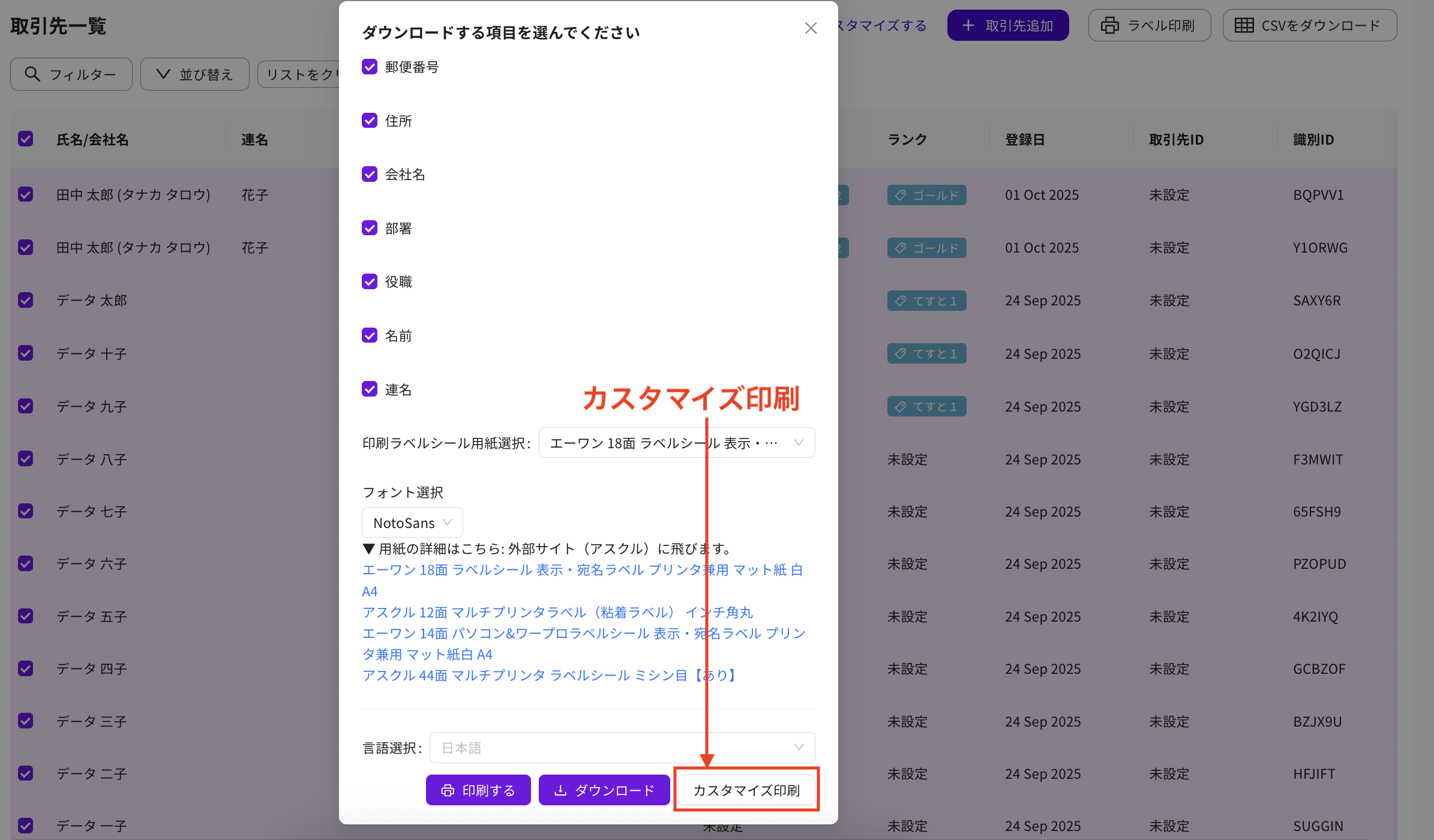Close the download items dialog
This screenshot has width=1434, height=840.
tap(811, 28)
